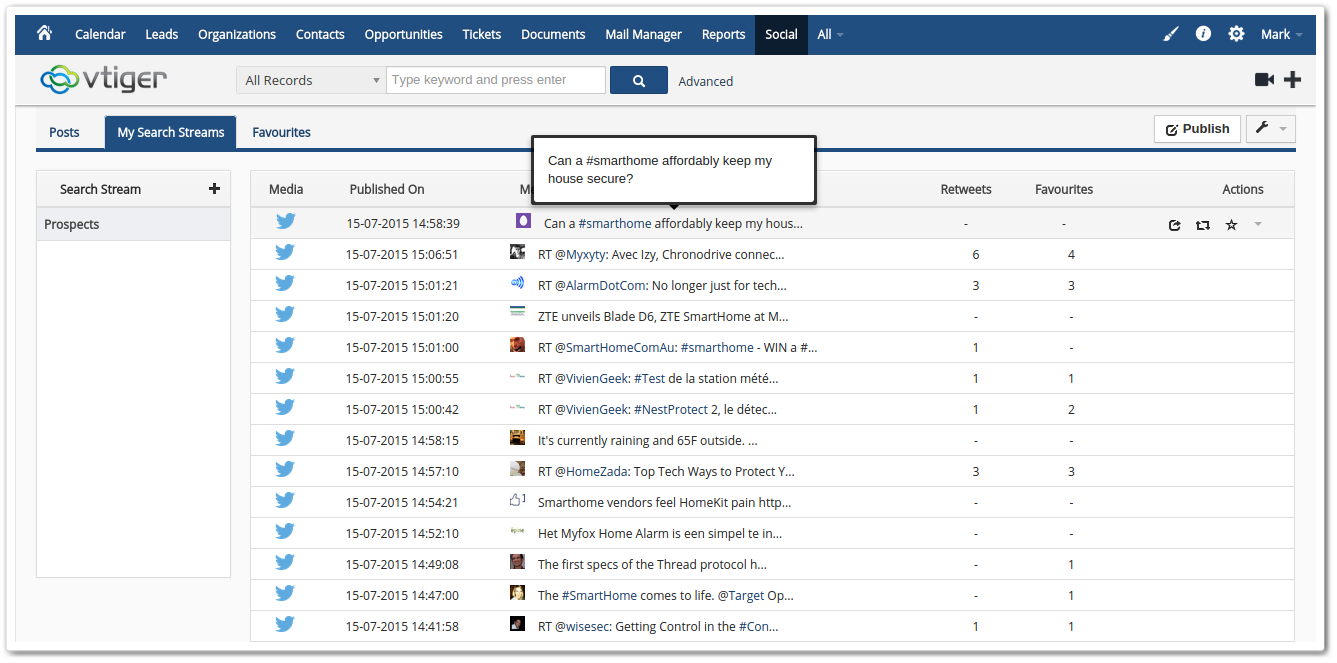This screenshot has width=1337, height=663.
Task: Switch to the Favourites tab
Action: pyautogui.click(x=281, y=131)
